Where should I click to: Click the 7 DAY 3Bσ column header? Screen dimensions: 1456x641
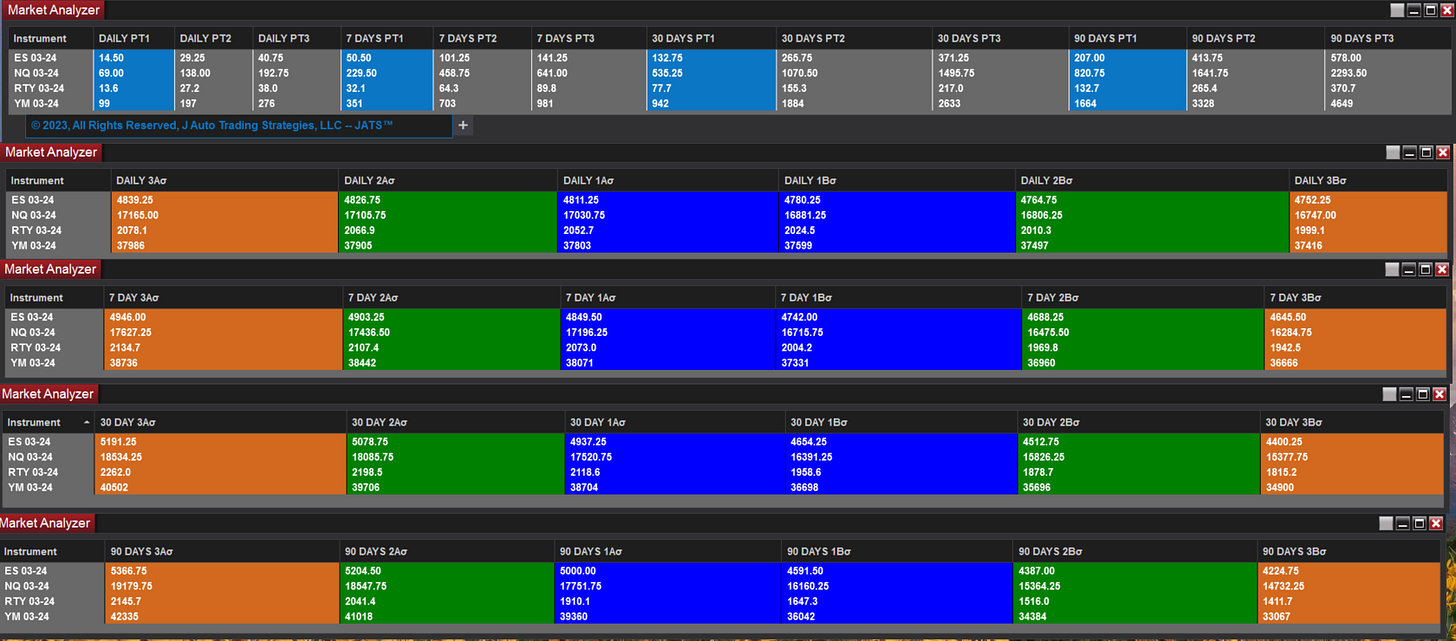click(1353, 298)
